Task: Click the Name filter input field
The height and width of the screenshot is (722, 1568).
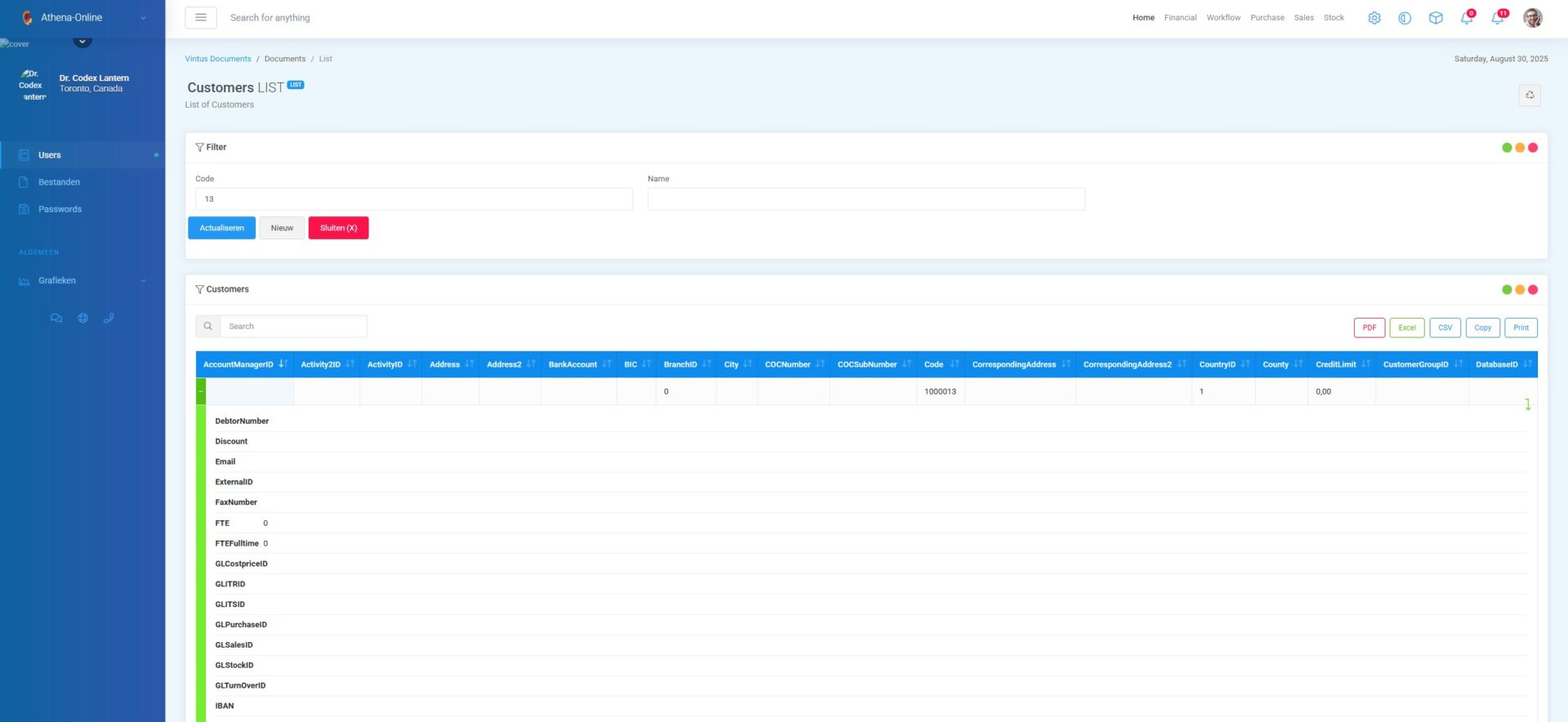Action: coord(866,199)
